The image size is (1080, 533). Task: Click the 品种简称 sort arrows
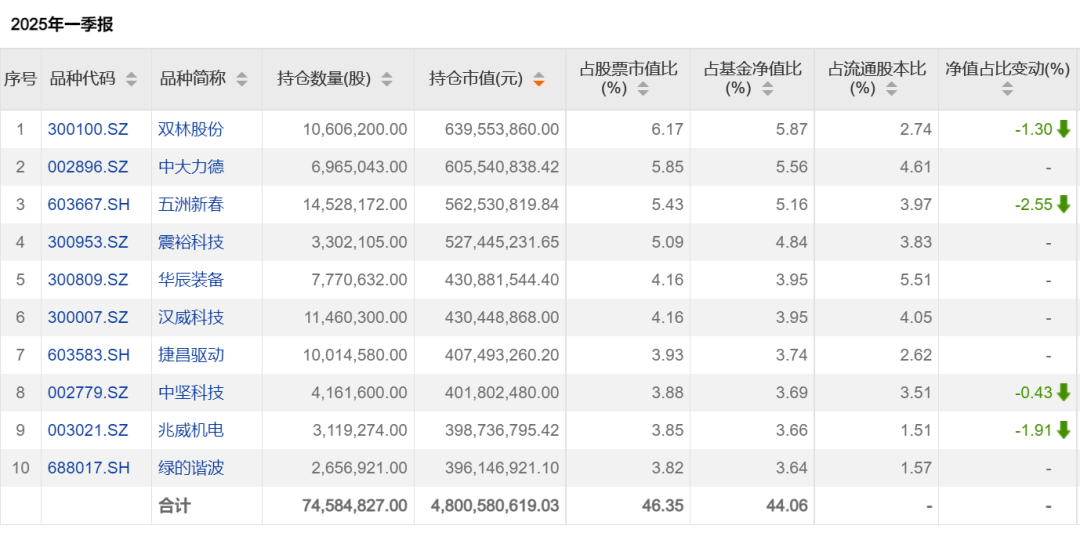(241, 79)
